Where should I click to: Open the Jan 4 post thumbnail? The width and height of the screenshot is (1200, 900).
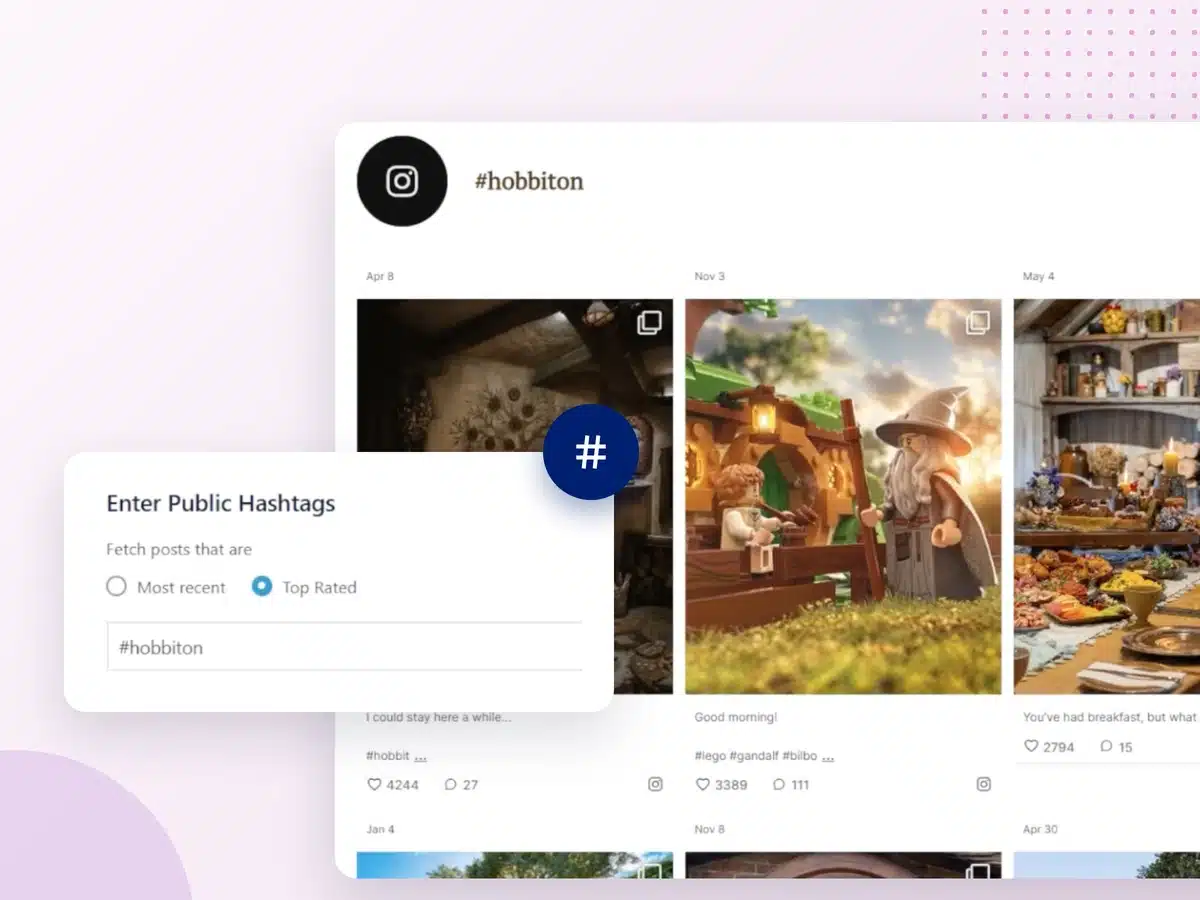pyautogui.click(x=514, y=865)
